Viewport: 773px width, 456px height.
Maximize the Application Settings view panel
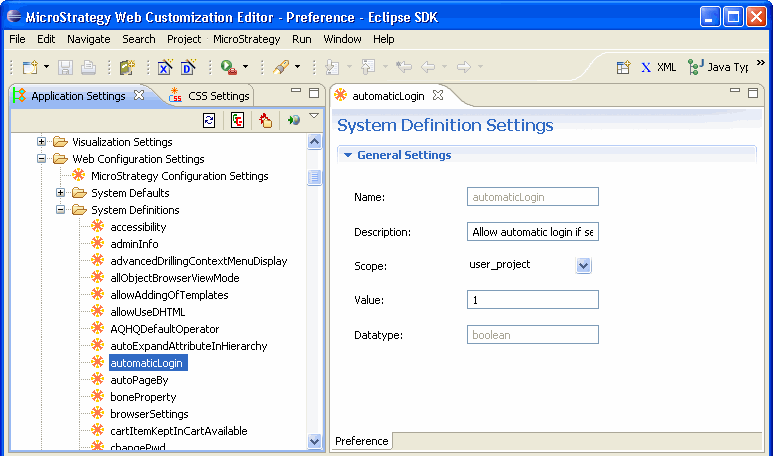click(x=314, y=93)
